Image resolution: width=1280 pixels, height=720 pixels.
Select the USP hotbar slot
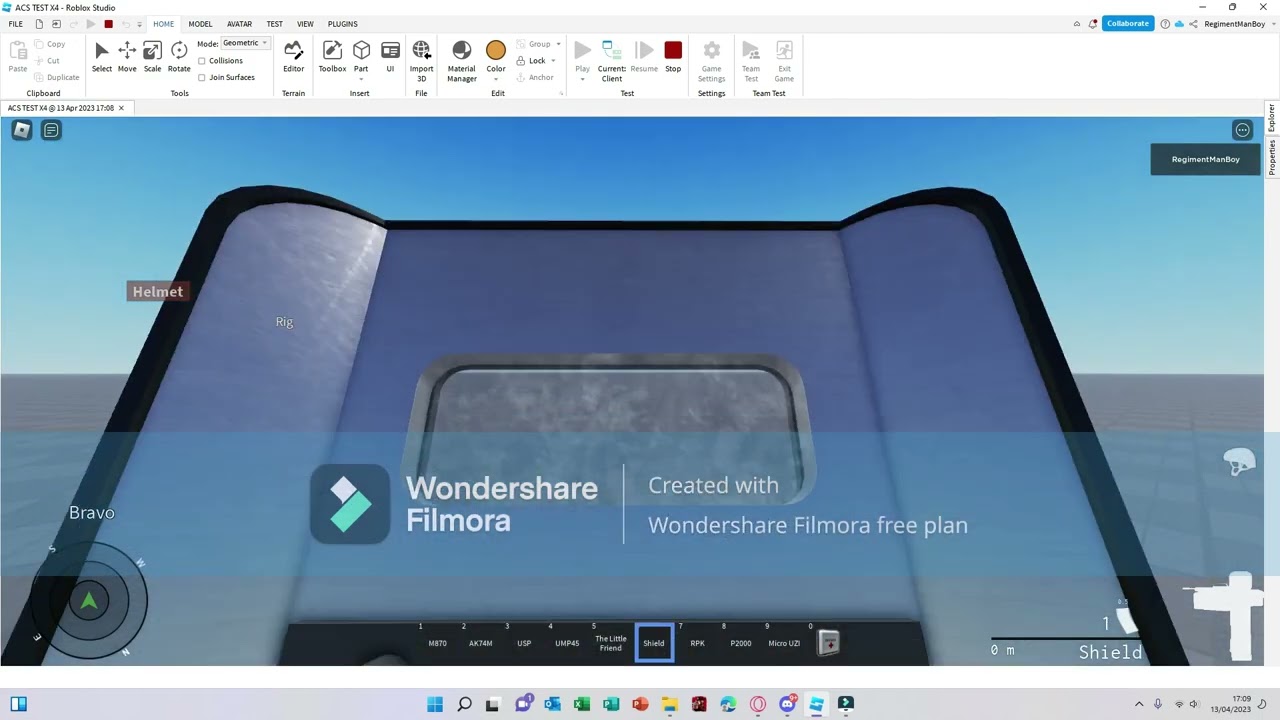pyautogui.click(x=524, y=643)
